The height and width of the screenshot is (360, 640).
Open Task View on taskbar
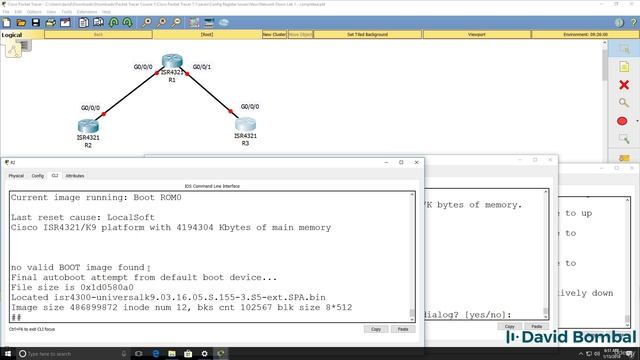pyautogui.click(x=139, y=353)
